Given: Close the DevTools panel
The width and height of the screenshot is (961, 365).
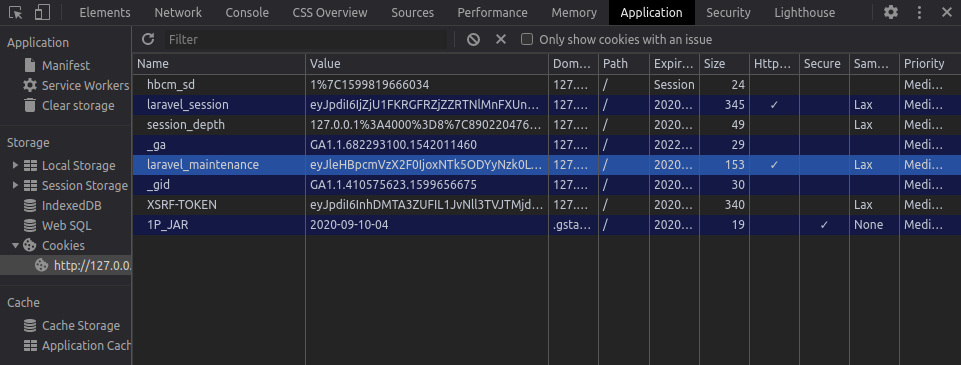Looking at the screenshot, I should [x=946, y=12].
